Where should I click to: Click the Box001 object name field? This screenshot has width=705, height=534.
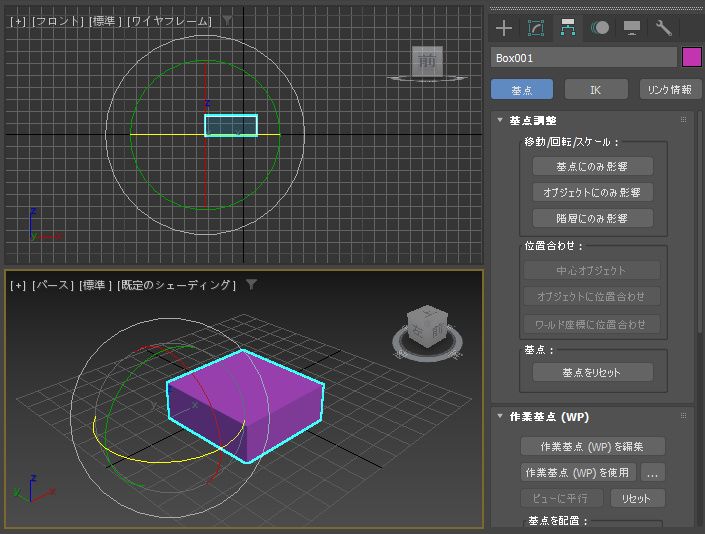click(584, 58)
